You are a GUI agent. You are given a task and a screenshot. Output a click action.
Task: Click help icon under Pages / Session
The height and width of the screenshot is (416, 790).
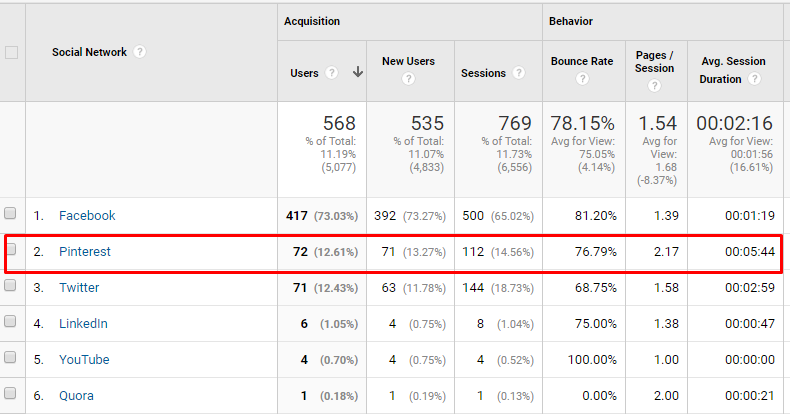(x=654, y=86)
